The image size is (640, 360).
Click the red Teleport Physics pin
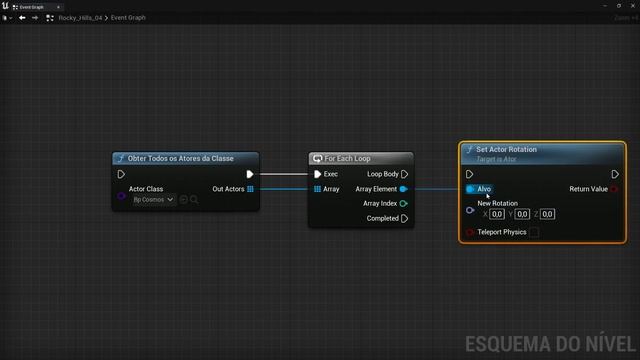click(x=470, y=232)
